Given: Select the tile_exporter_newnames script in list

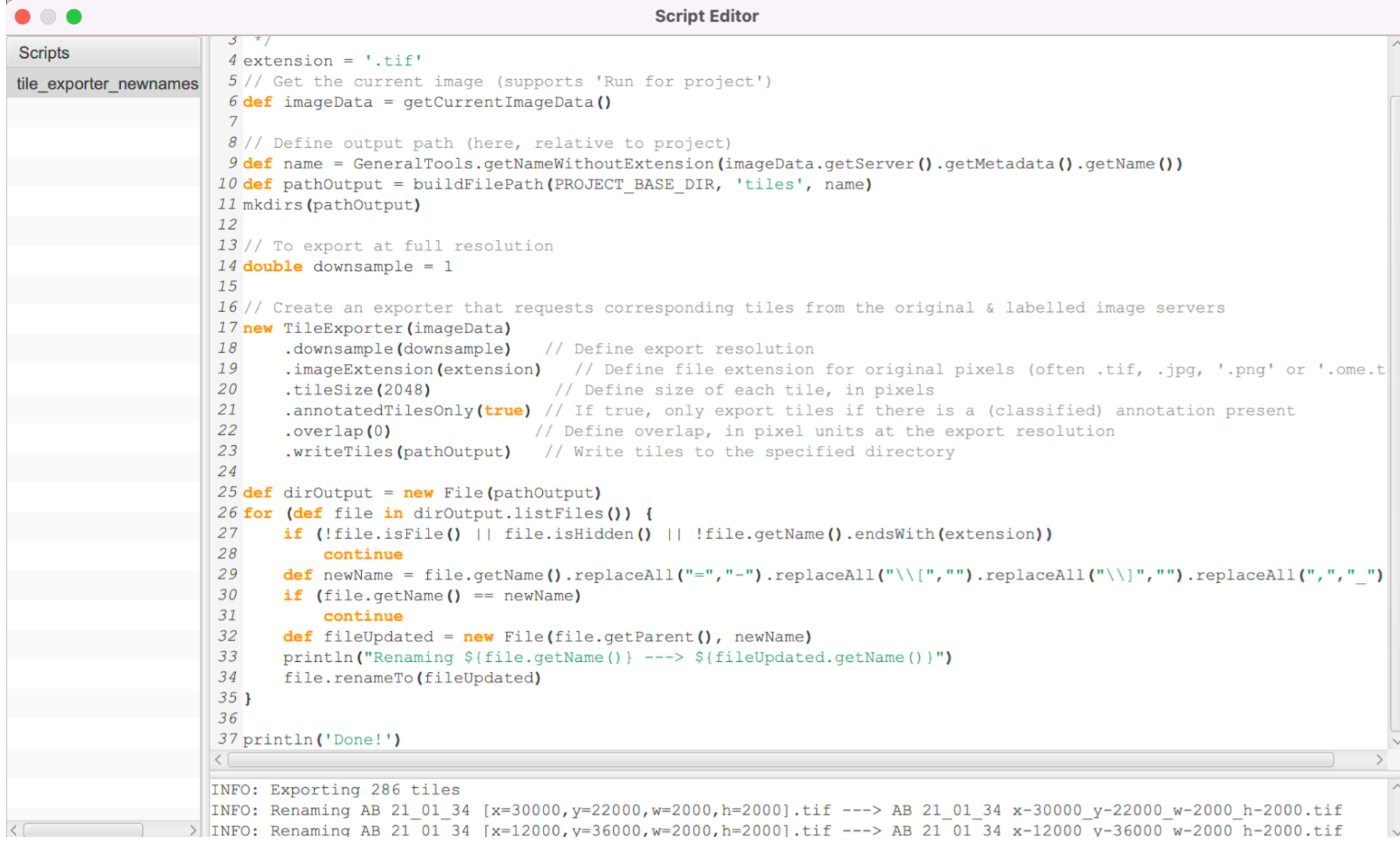Looking at the screenshot, I should [107, 84].
